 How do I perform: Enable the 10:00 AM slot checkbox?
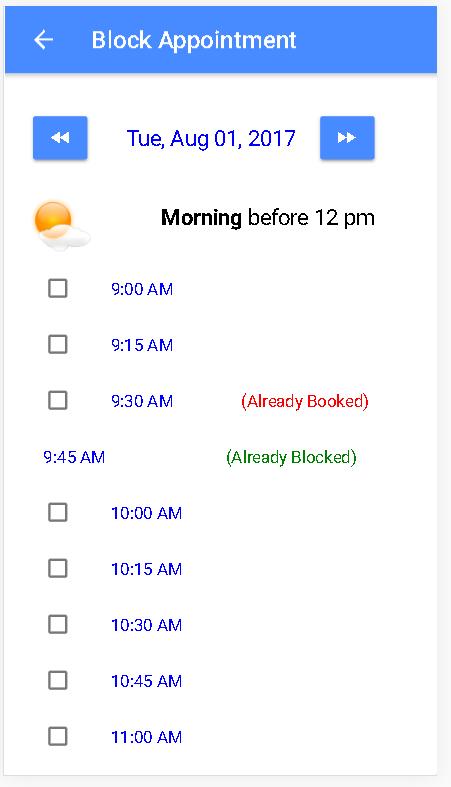58,512
